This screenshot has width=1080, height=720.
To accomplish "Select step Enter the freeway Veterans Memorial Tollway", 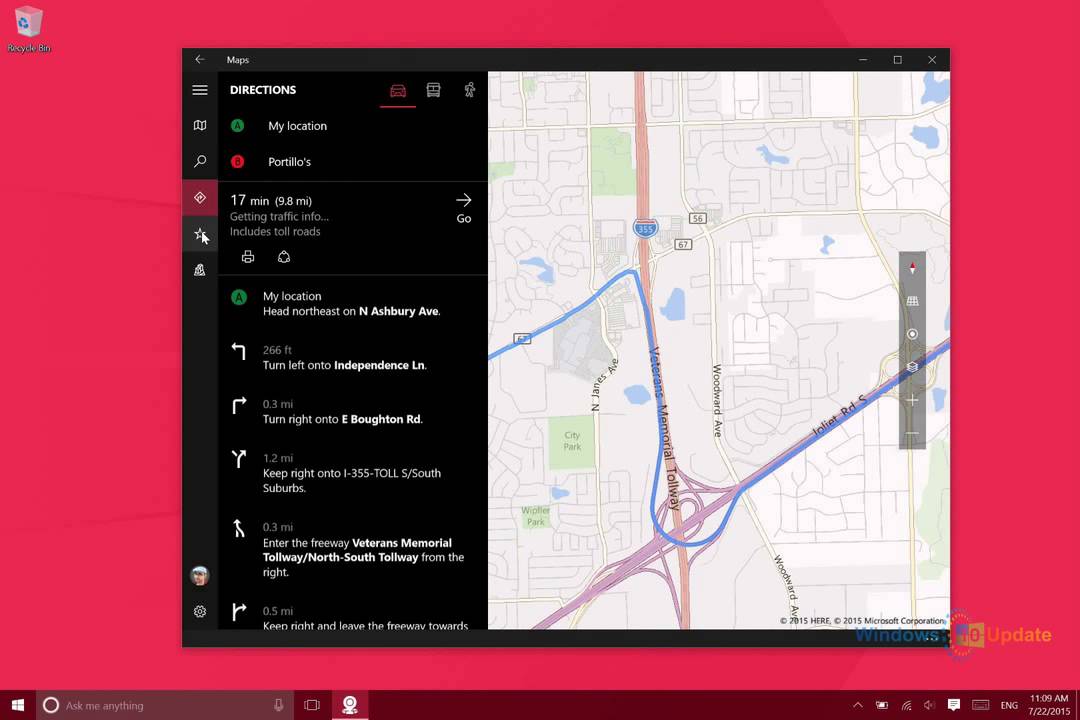I will [x=353, y=549].
